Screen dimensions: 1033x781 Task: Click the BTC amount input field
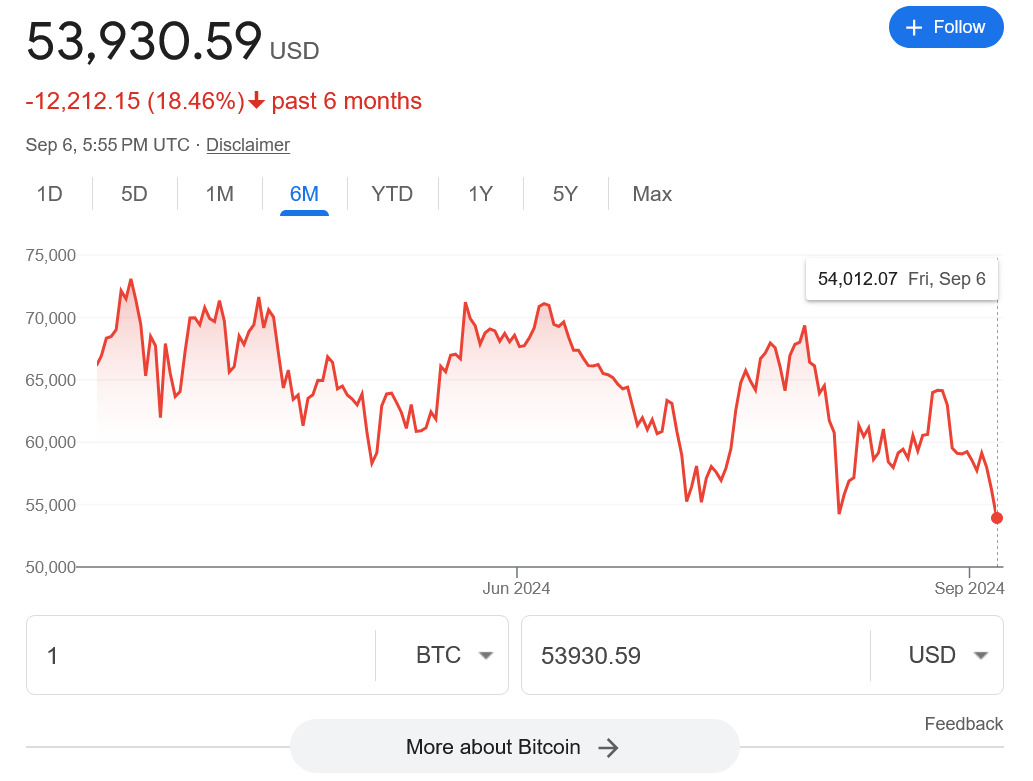tap(200, 656)
